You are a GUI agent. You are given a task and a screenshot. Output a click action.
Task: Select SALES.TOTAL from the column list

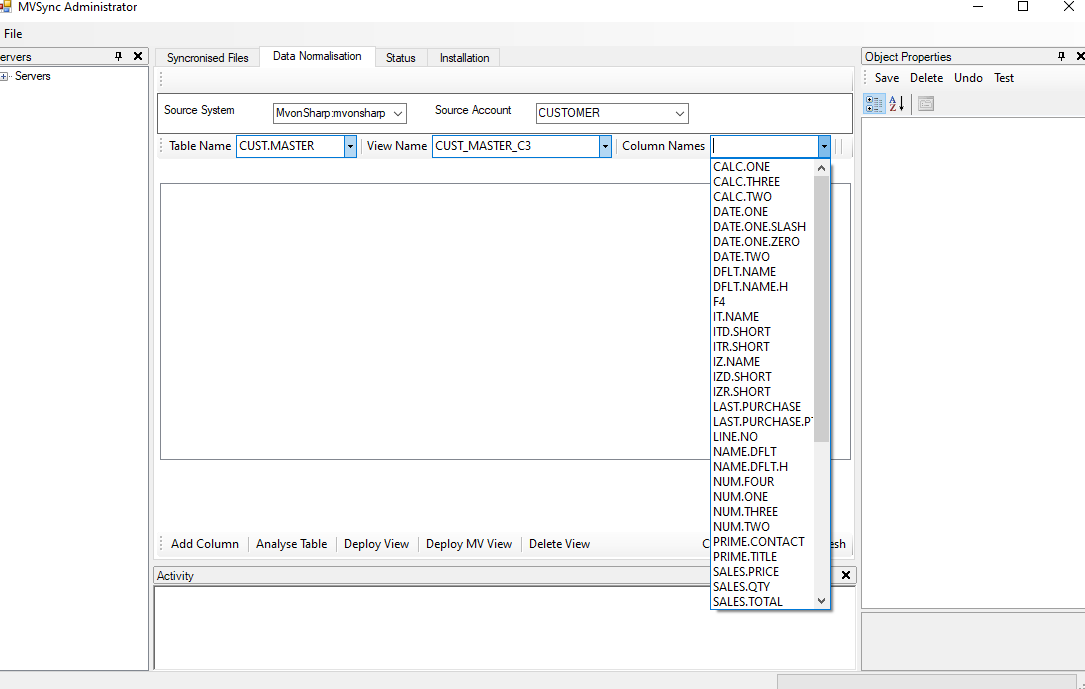click(x=763, y=602)
